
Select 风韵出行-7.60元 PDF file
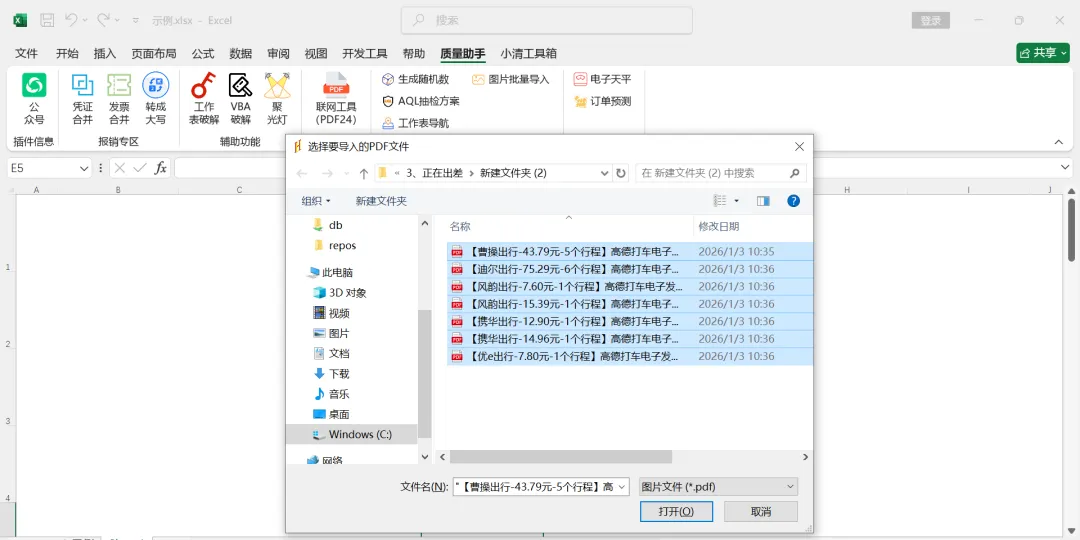[x=630, y=287]
